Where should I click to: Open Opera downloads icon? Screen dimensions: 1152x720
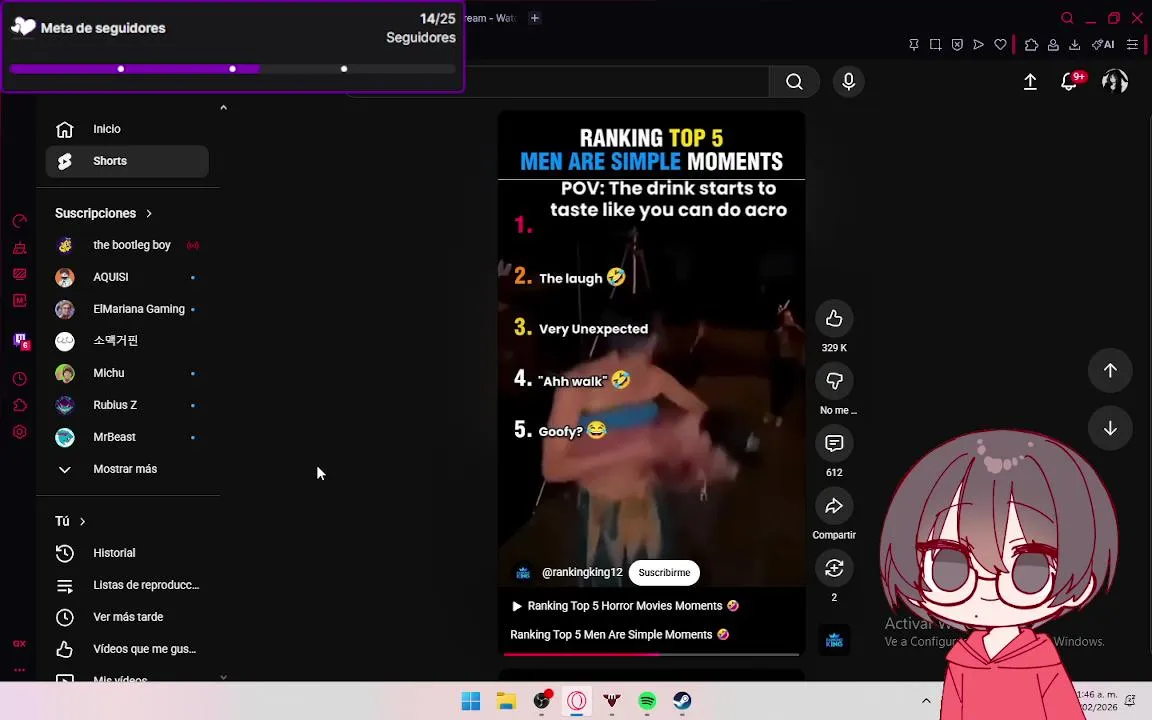tap(1075, 45)
